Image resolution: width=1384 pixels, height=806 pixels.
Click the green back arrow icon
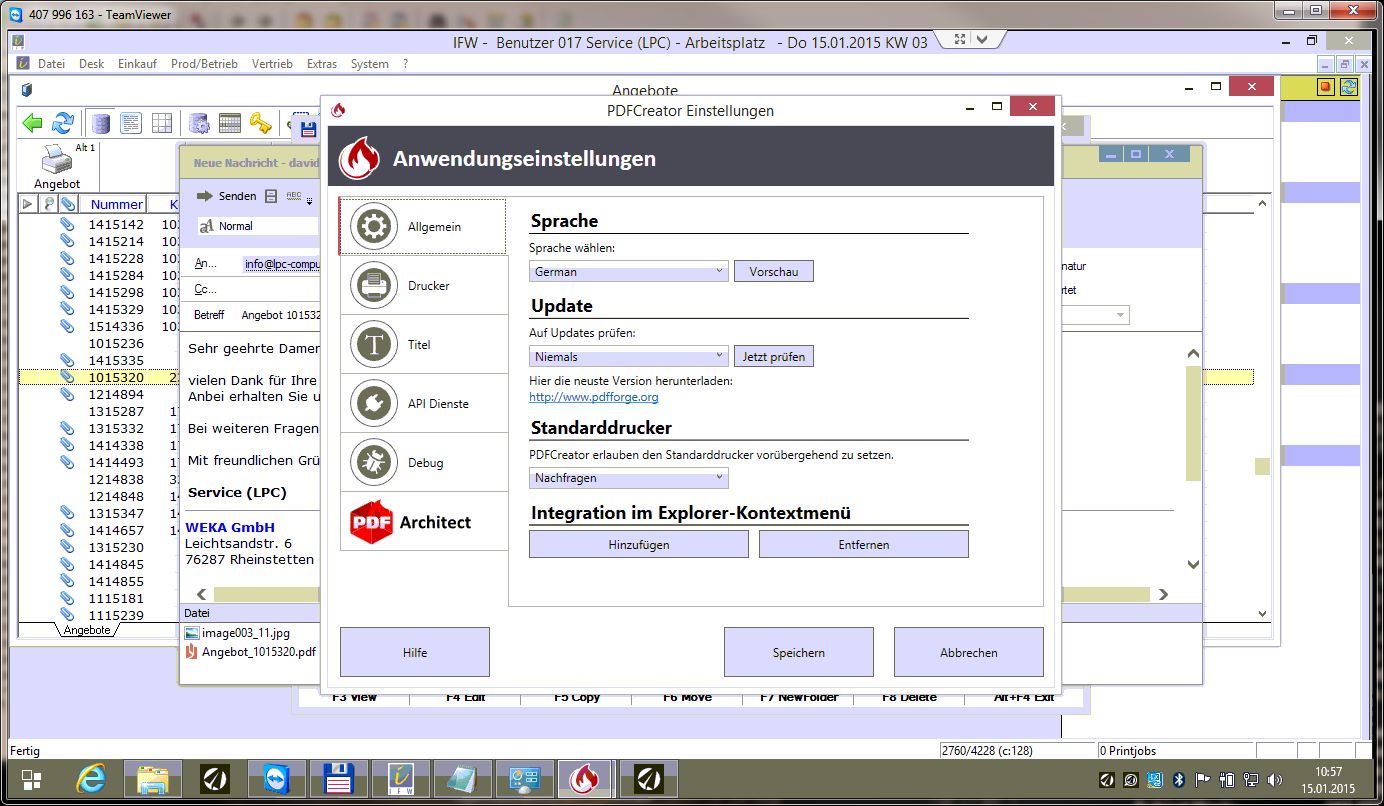point(33,123)
